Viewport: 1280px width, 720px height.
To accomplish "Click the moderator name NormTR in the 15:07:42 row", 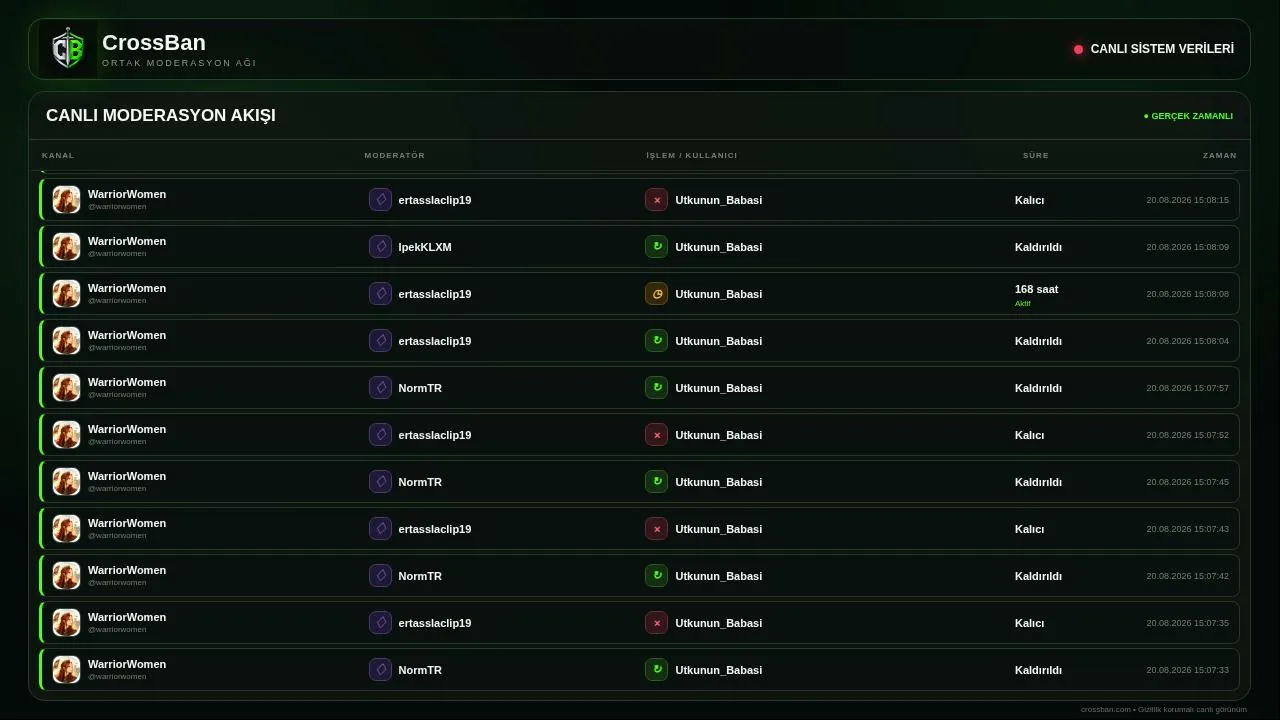I will click(x=420, y=576).
